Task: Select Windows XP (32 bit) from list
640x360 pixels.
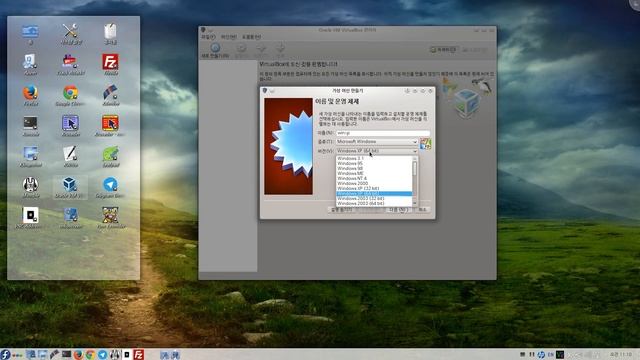Action: [374, 188]
